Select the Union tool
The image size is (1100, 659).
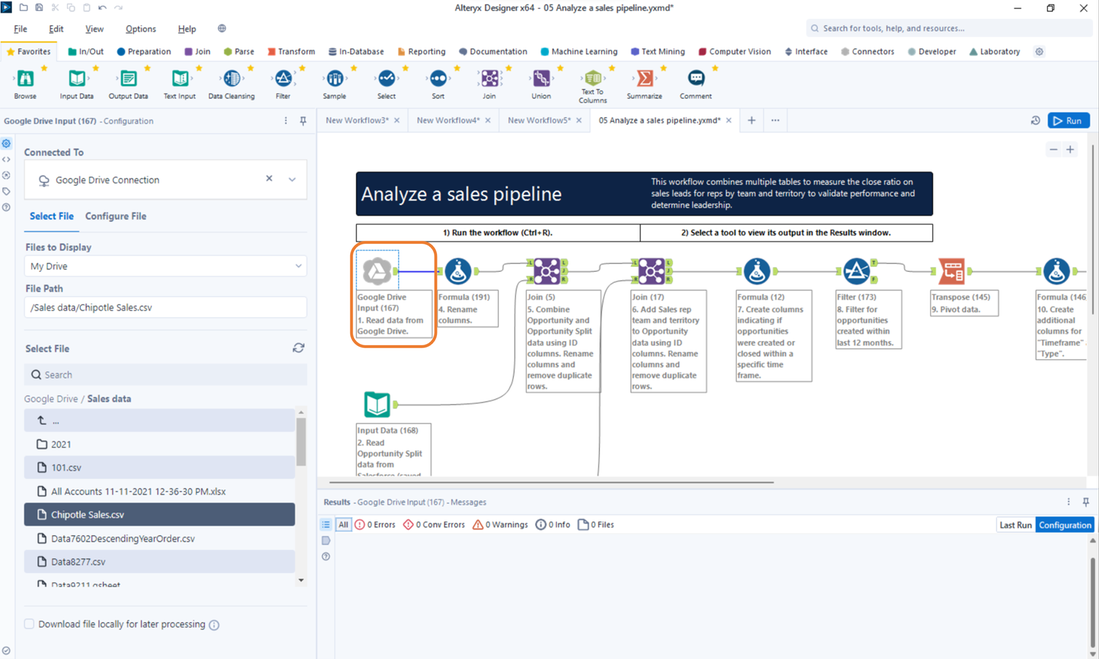(x=541, y=80)
